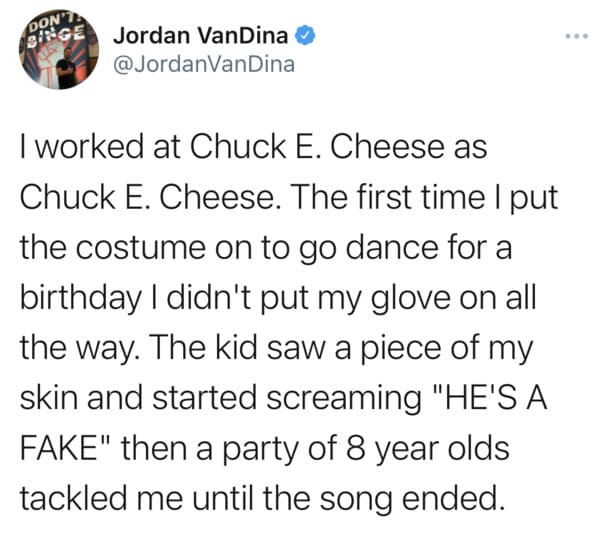The image size is (599, 536).
Task: Click the display name Jordan VanDina
Action: (200, 36)
